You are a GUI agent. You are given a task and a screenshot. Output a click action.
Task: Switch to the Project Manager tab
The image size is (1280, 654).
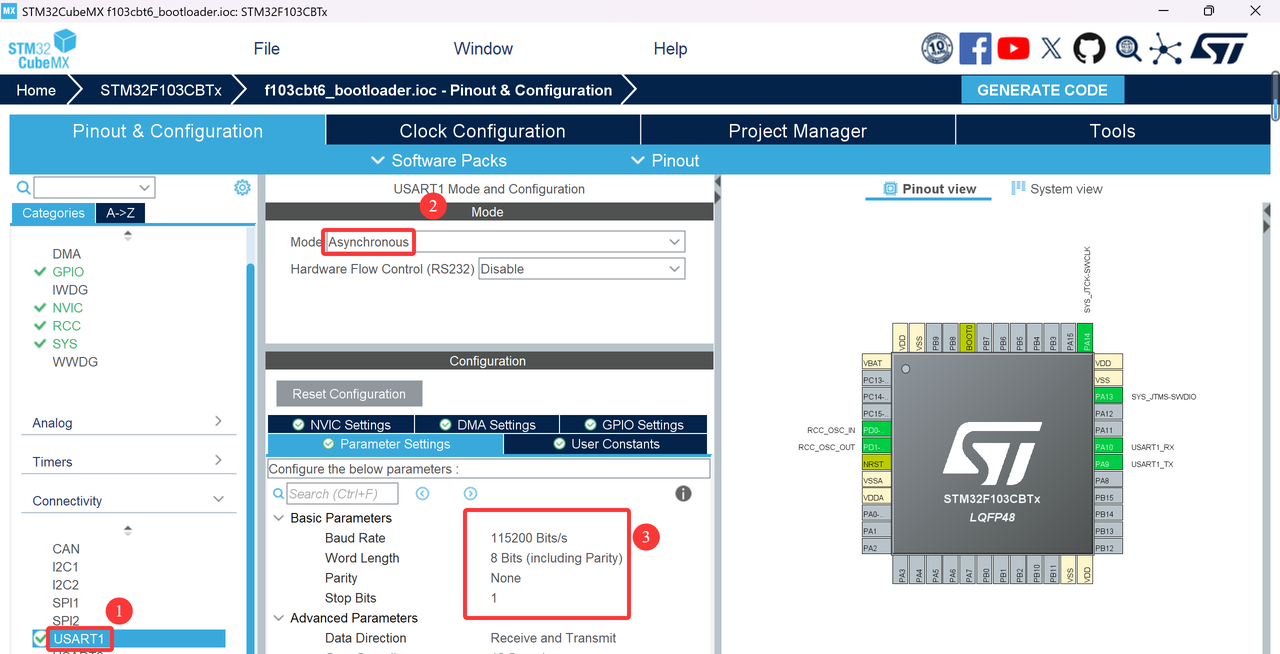(x=798, y=131)
